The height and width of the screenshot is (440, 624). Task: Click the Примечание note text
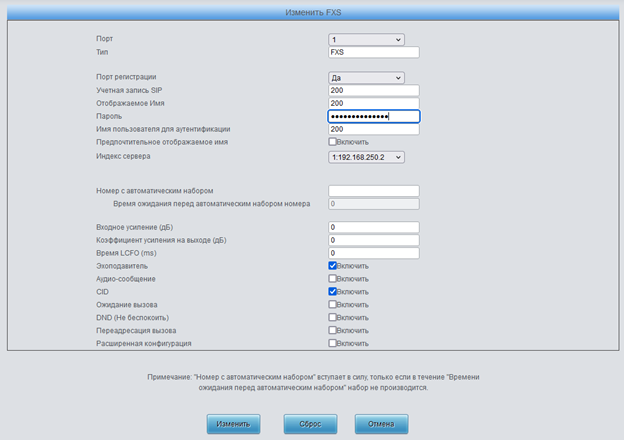(x=313, y=382)
